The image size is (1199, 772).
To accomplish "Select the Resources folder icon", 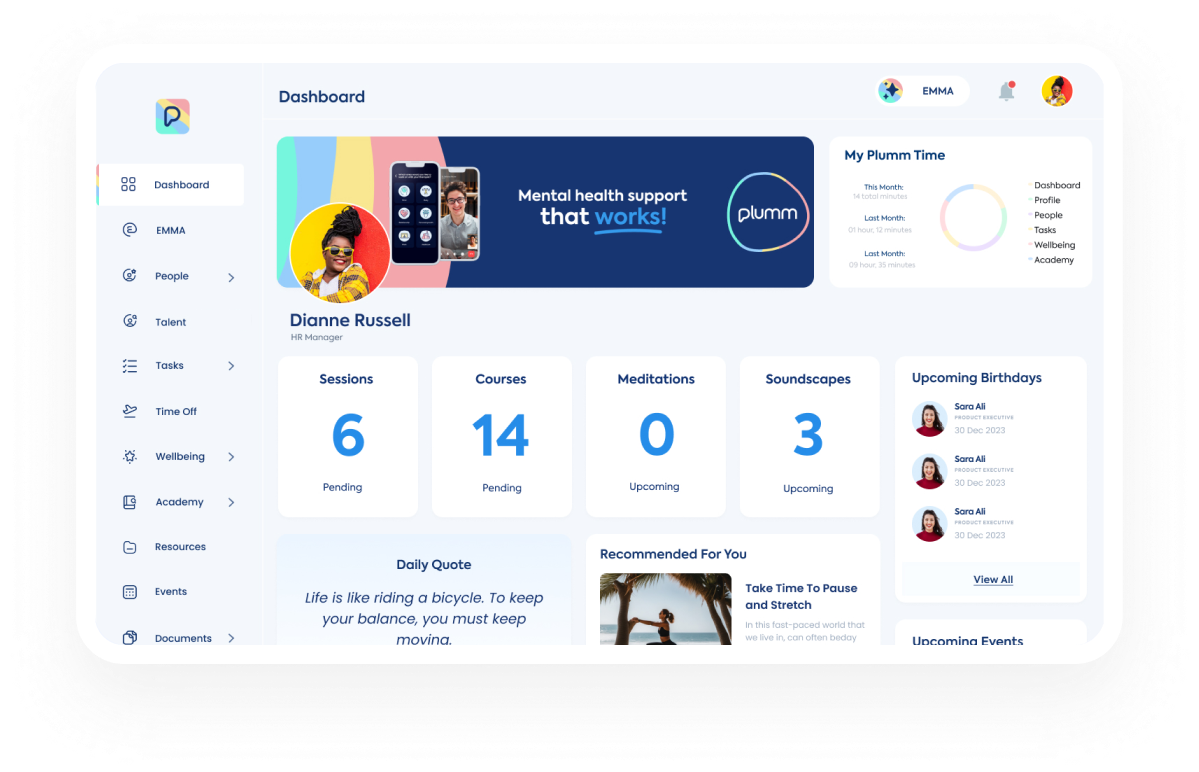I will point(129,546).
